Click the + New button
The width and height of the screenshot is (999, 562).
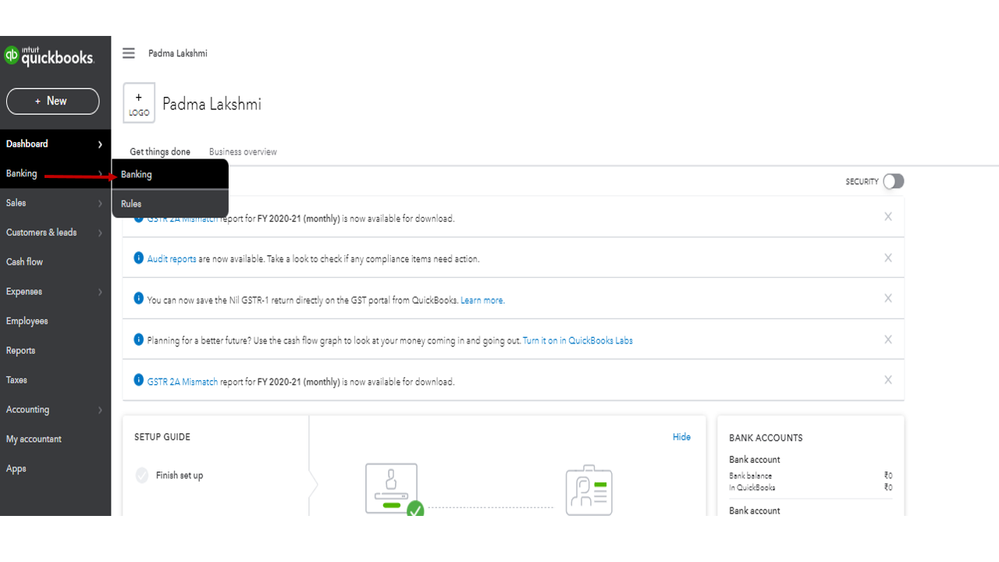(53, 101)
